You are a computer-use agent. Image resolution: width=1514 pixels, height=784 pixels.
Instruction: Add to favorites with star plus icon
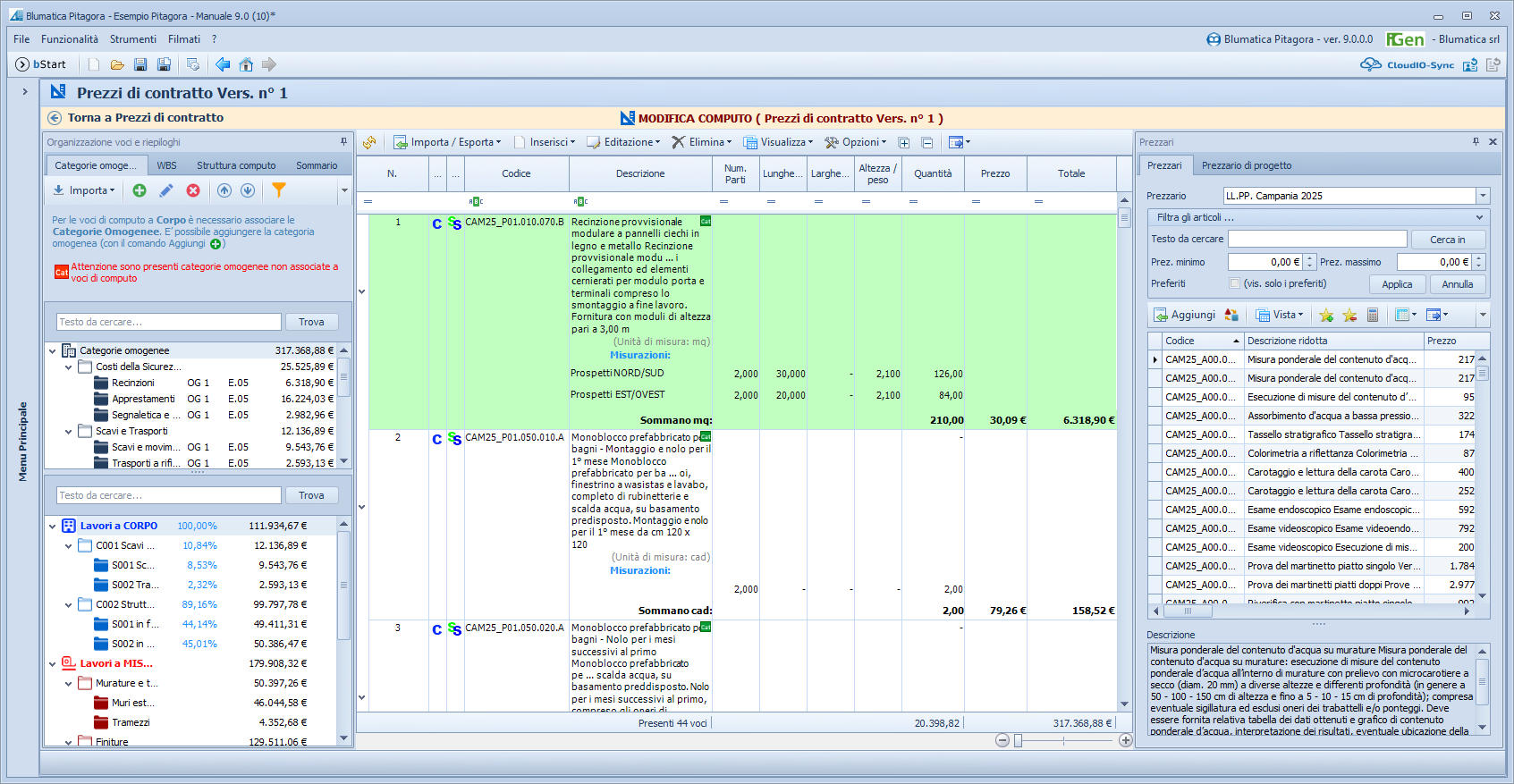click(x=1326, y=315)
